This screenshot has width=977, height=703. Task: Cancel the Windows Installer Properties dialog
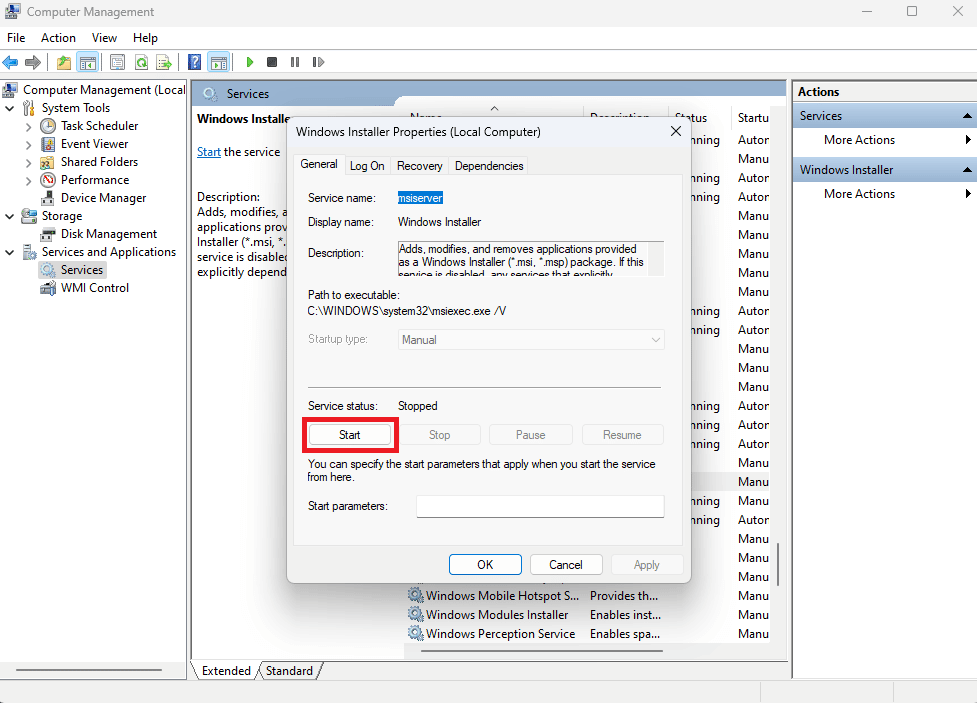pos(566,565)
